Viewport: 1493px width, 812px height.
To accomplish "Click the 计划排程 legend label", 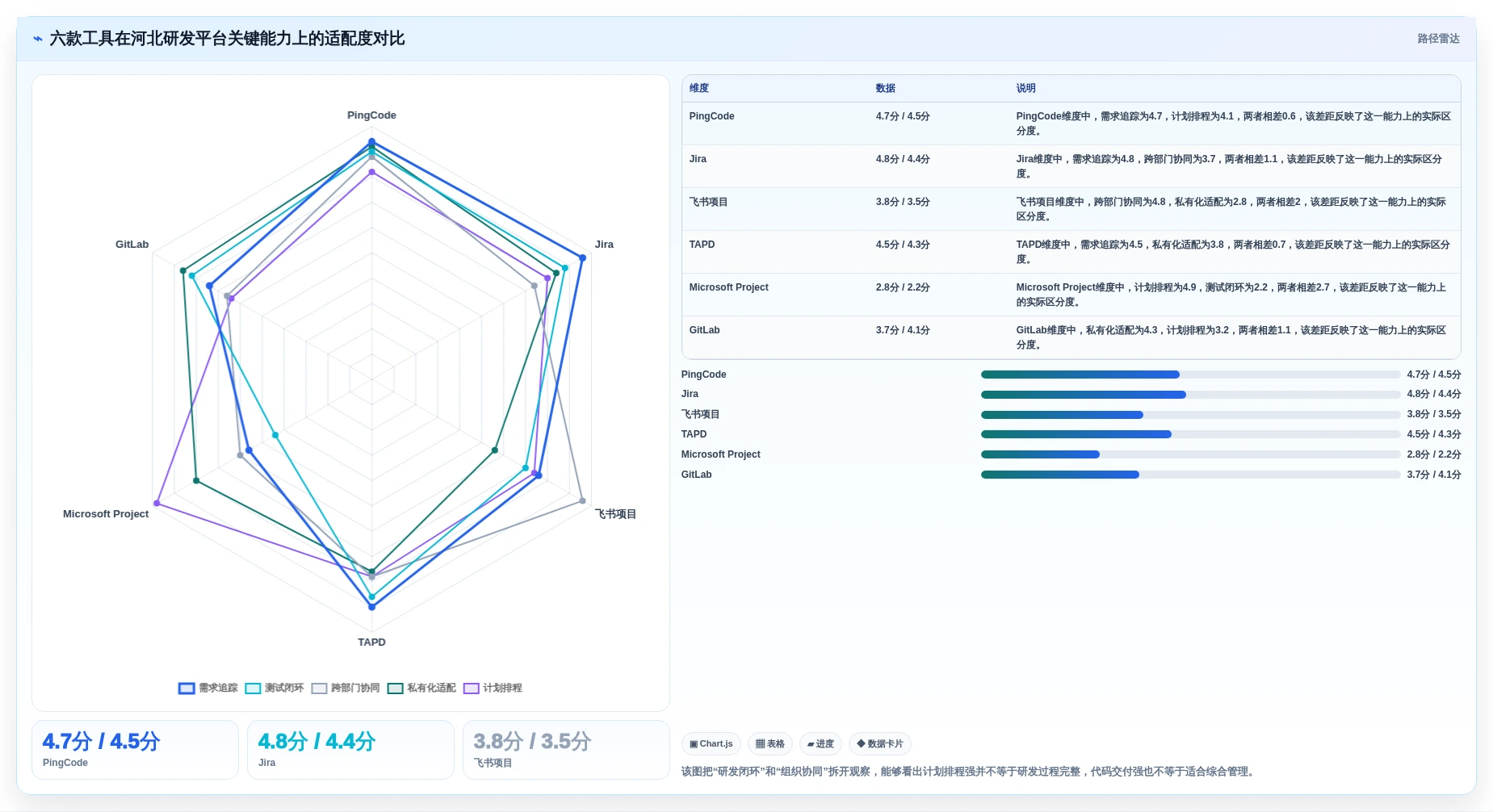I will tap(502, 689).
